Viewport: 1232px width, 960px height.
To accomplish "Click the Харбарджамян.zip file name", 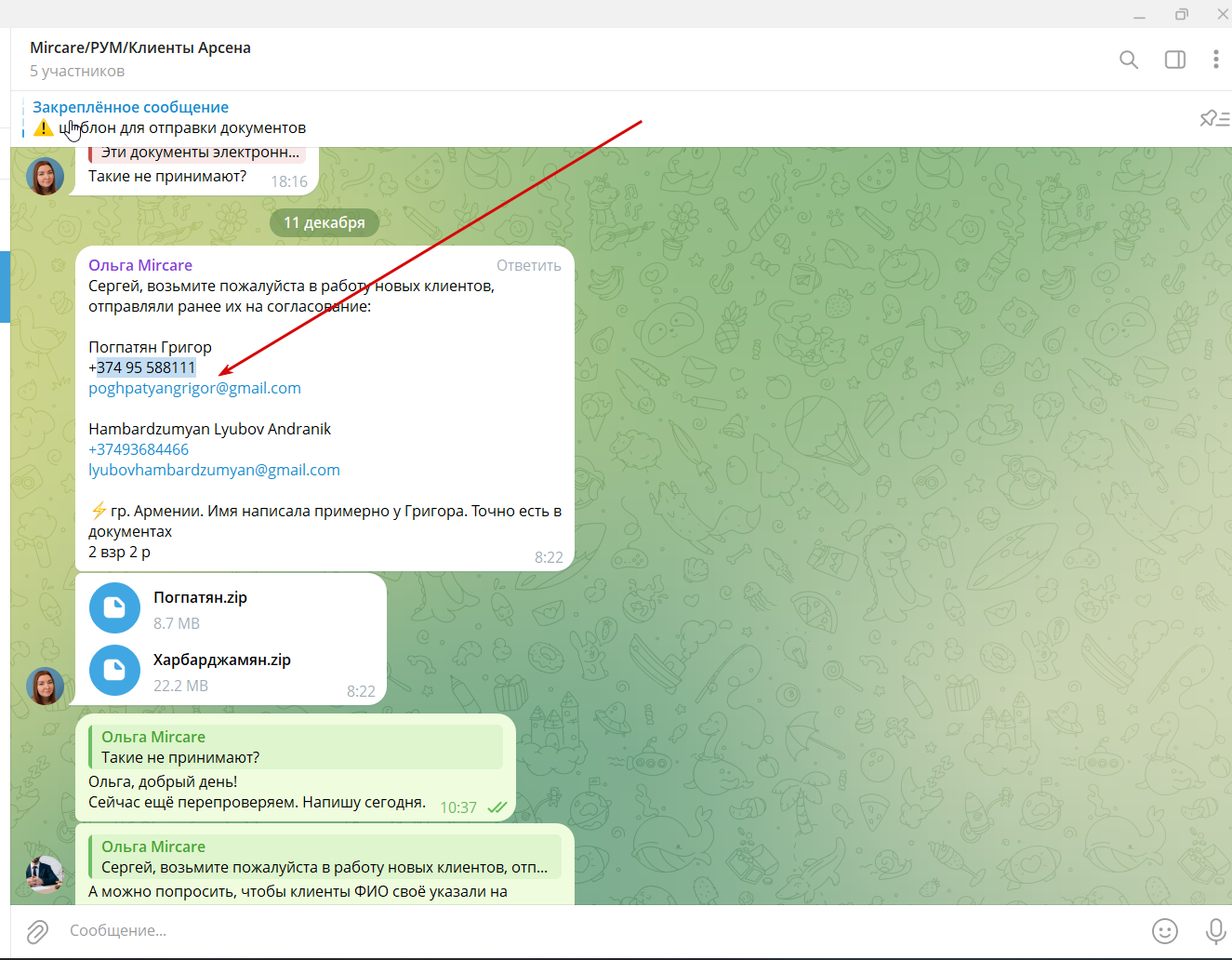I will point(222,660).
